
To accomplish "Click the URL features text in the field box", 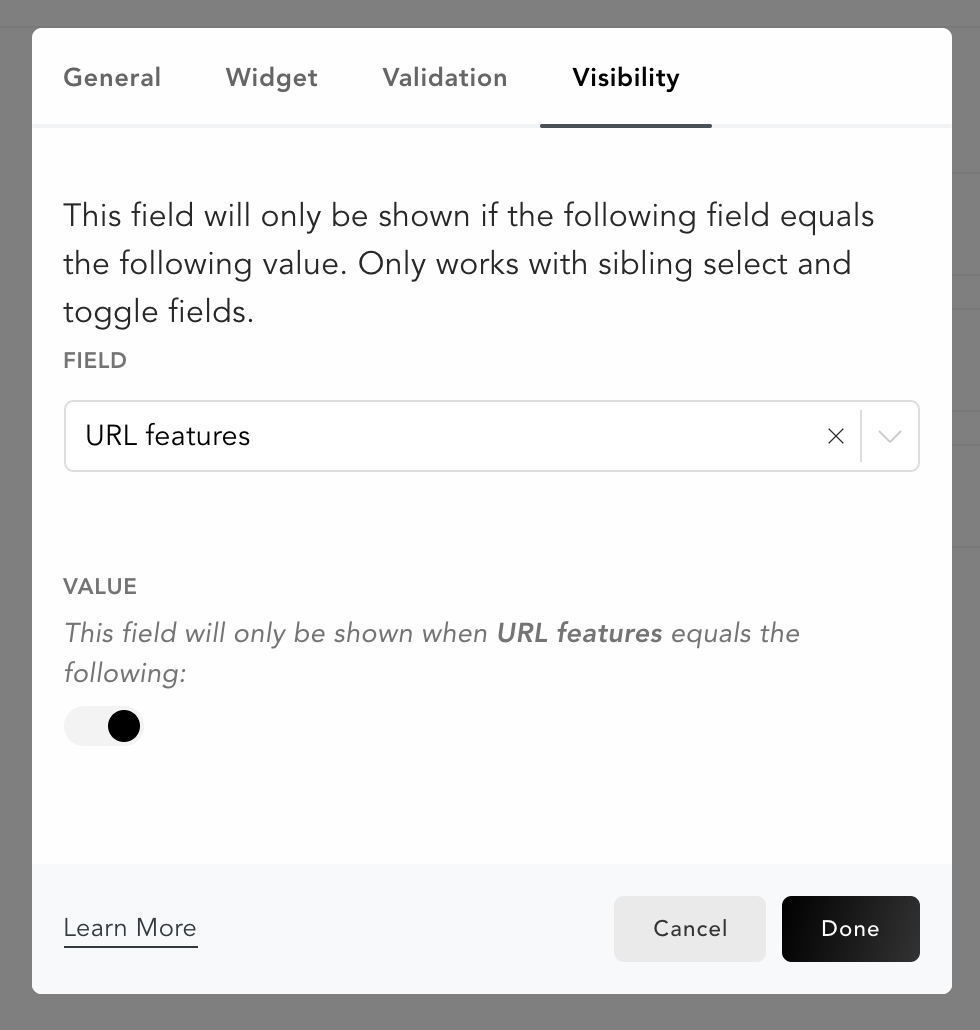I will (168, 436).
